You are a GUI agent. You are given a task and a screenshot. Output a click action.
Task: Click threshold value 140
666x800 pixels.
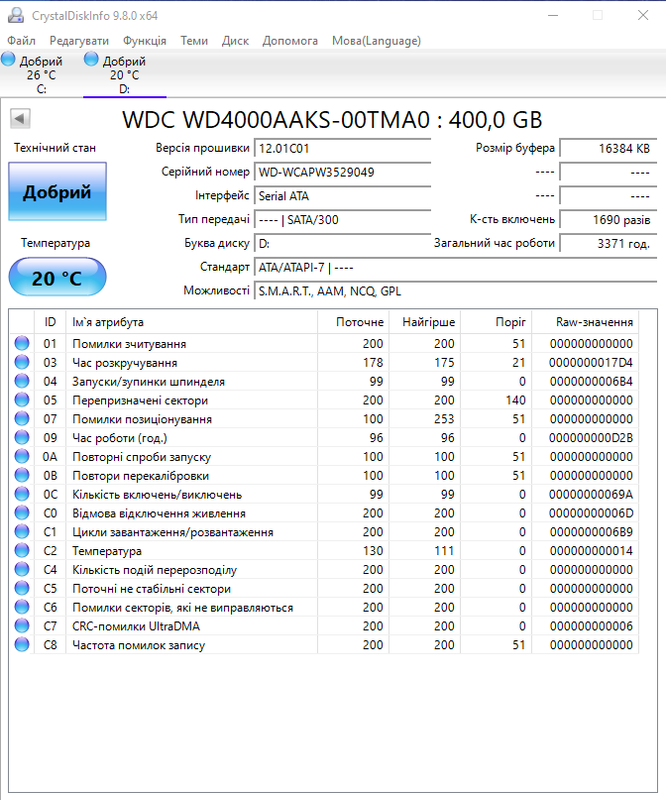click(x=515, y=400)
